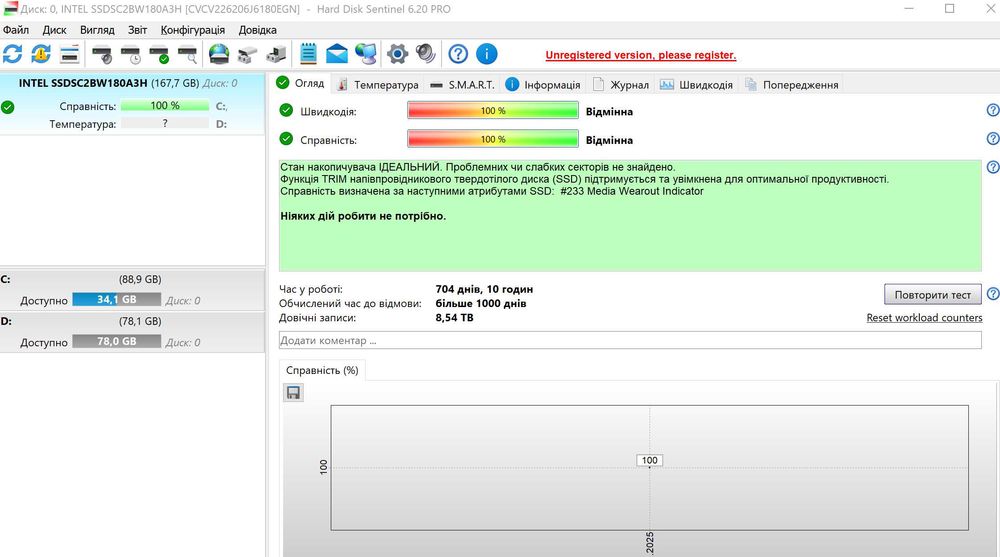Switch to the Температура tab
Viewport: 1000px width, 557px height.
378,85
